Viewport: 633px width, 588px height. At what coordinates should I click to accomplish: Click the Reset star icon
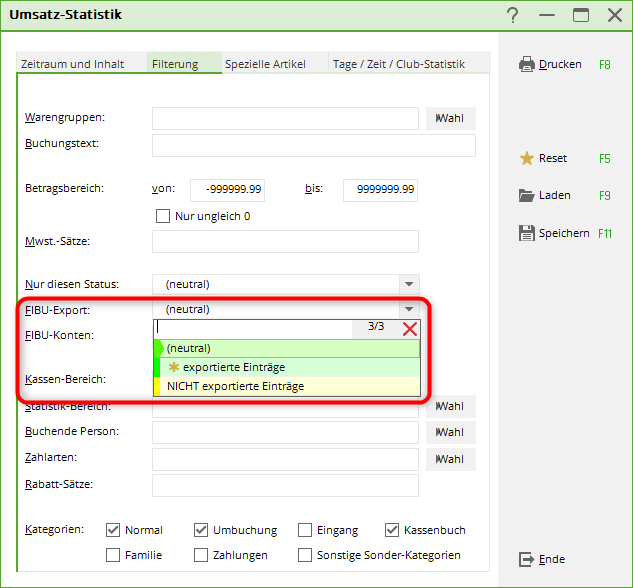coord(527,158)
